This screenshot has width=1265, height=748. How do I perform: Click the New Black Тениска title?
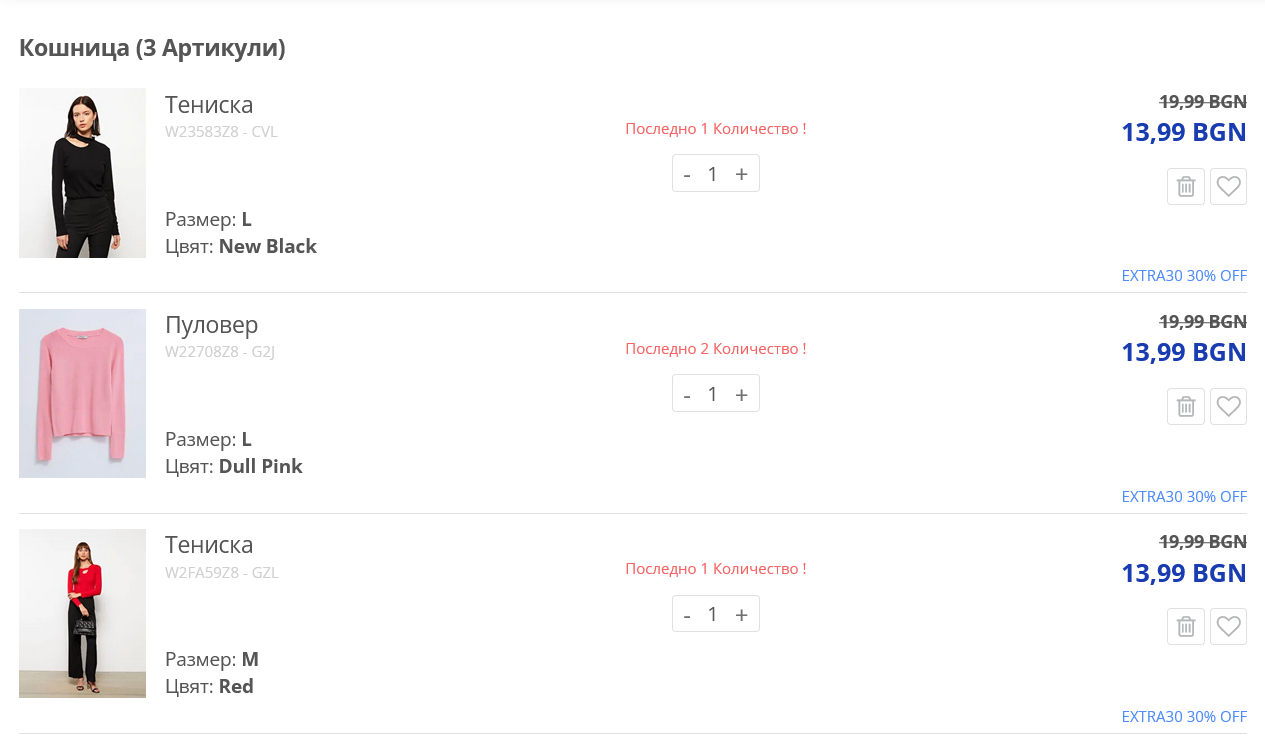click(x=209, y=105)
